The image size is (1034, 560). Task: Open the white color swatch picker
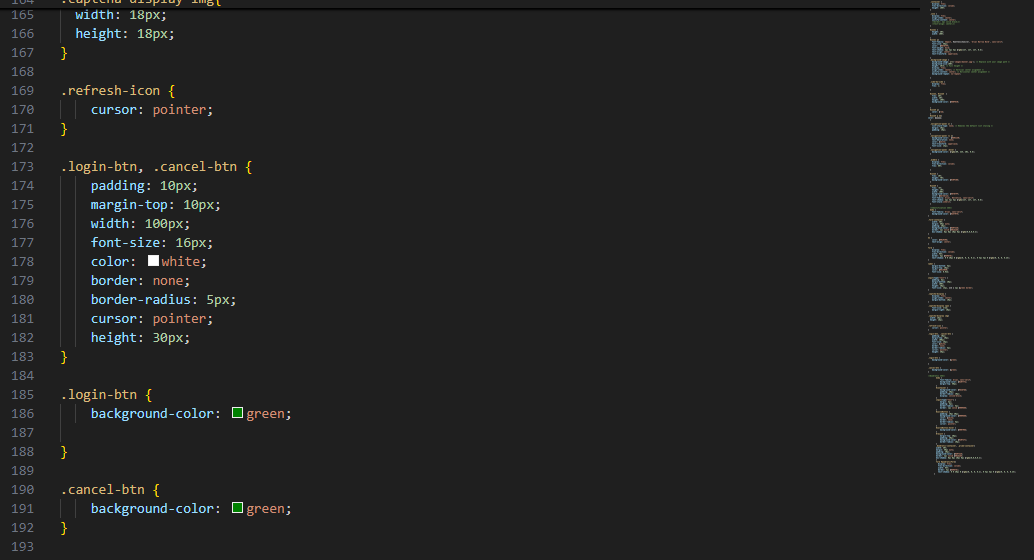pyautogui.click(x=153, y=261)
